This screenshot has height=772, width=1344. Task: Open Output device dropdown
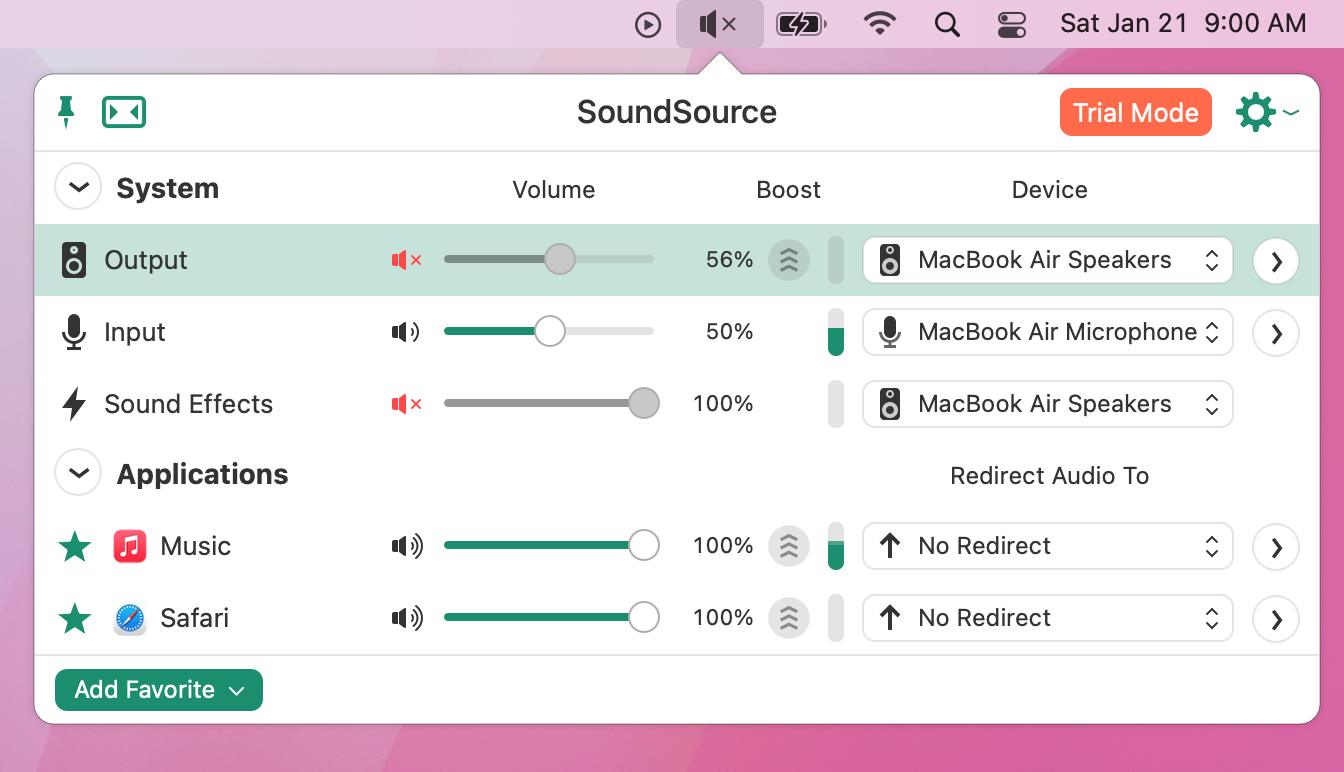1047,260
